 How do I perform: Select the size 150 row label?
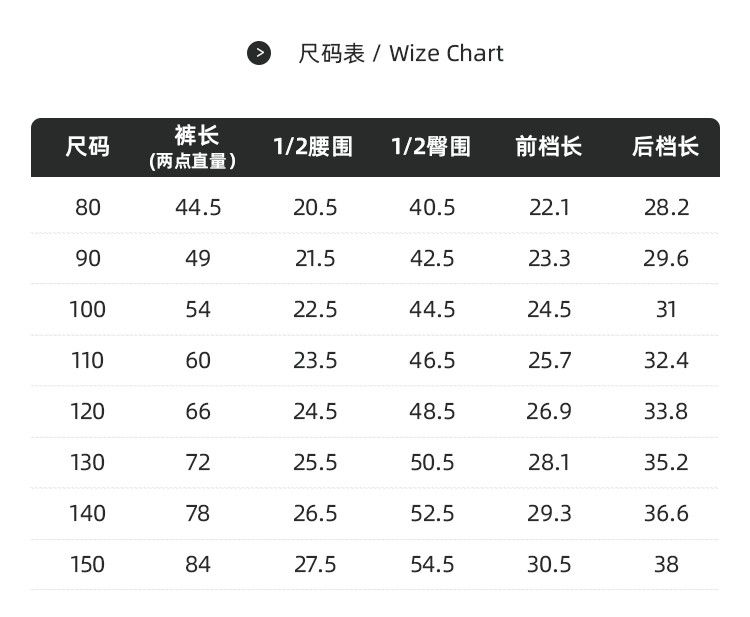coord(88,564)
